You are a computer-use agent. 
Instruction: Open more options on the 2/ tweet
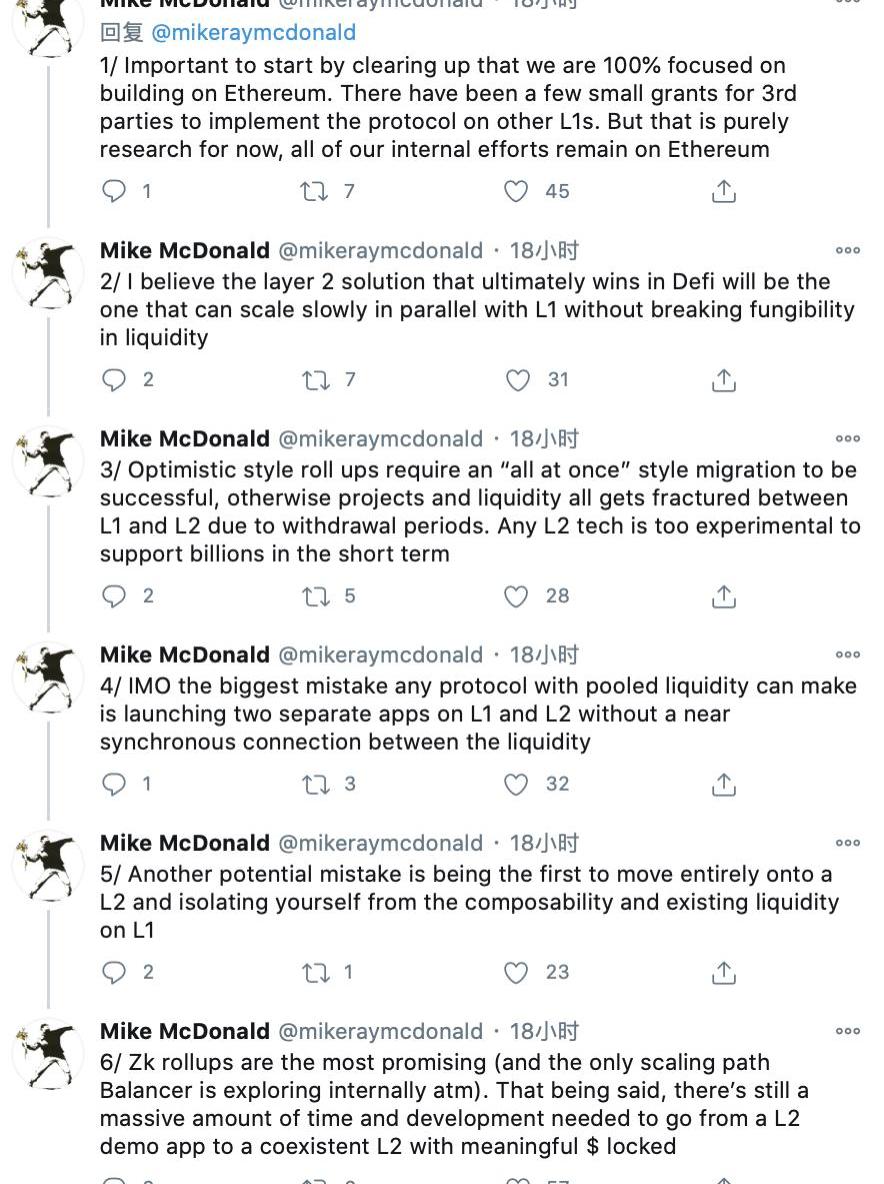click(x=848, y=251)
